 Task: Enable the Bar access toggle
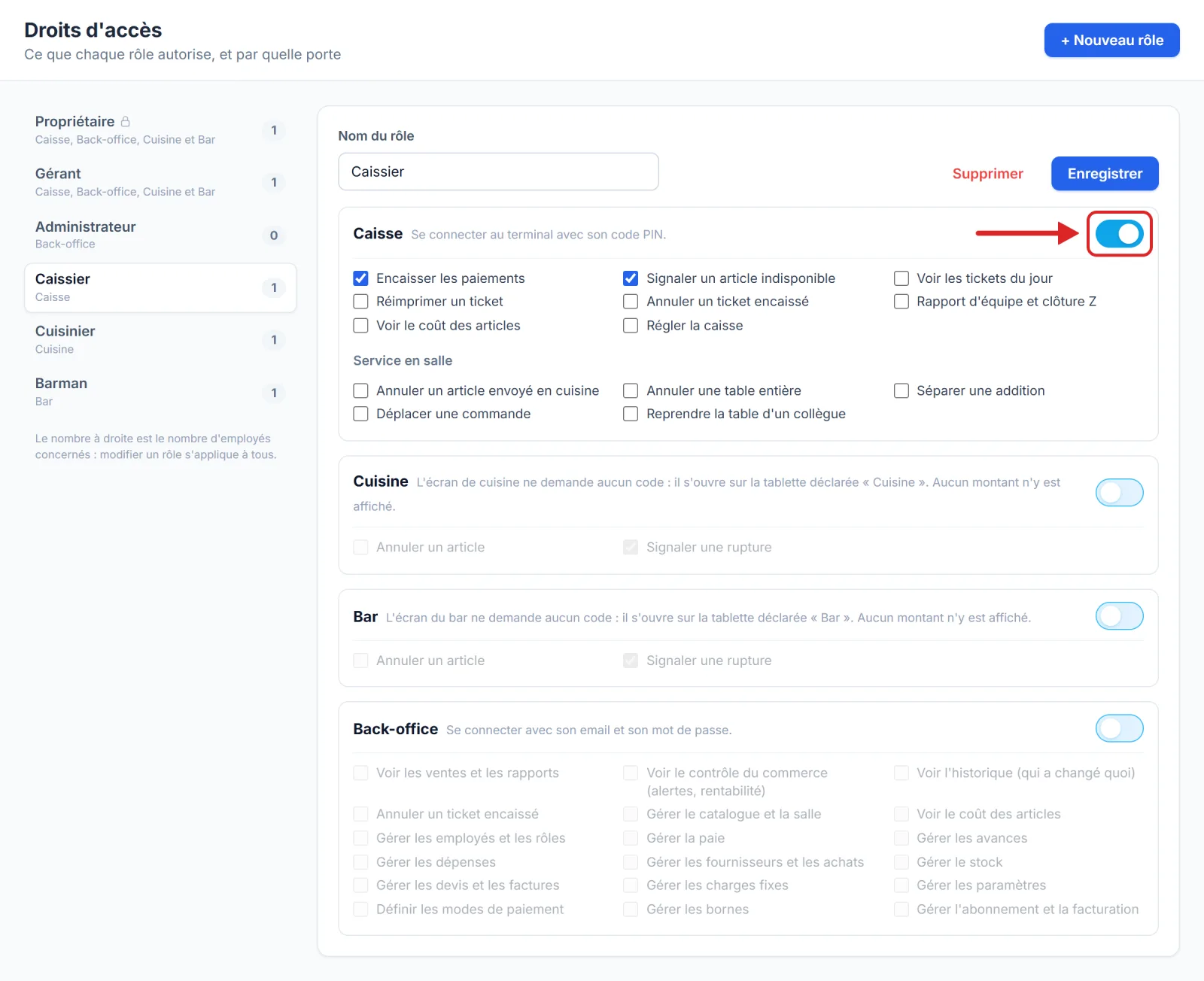[x=1119, y=616]
